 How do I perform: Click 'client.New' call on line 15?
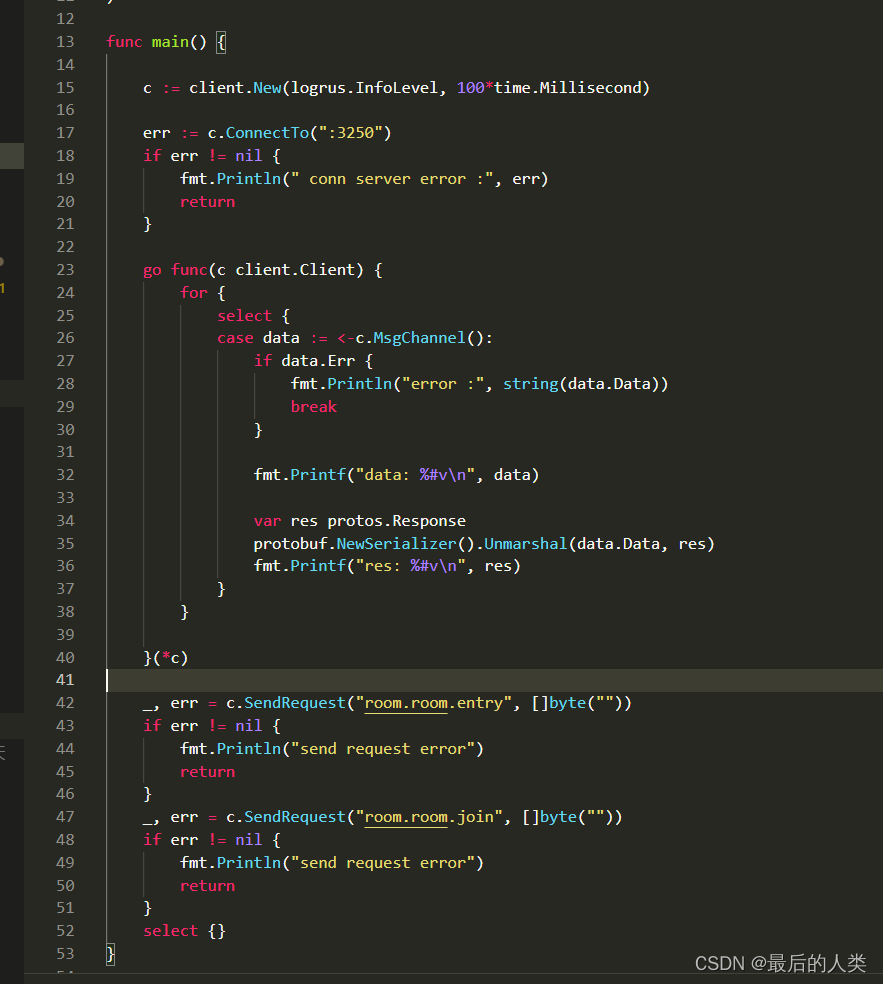coord(235,87)
